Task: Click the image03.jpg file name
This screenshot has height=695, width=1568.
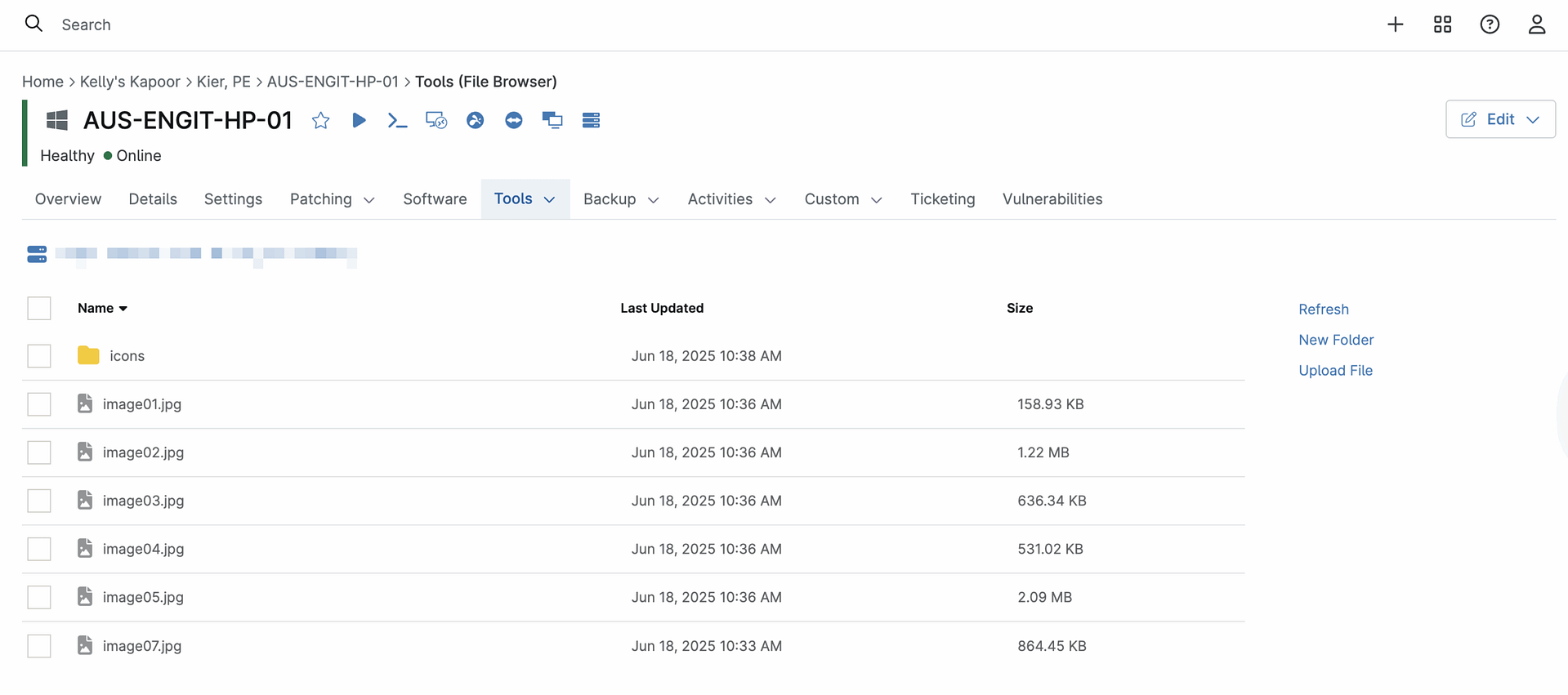Action: point(143,501)
